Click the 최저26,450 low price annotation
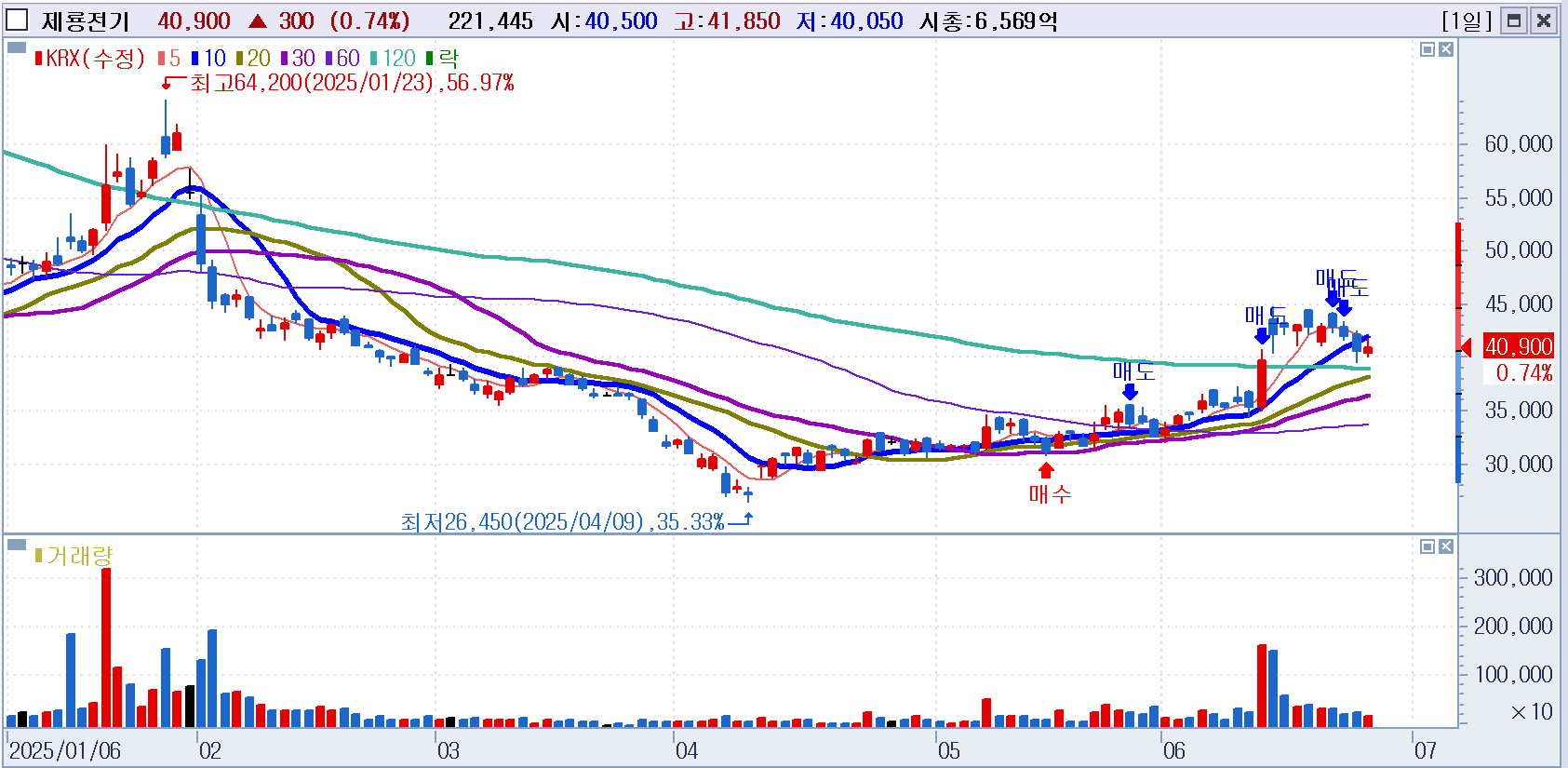 pyautogui.click(x=562, y=521)
